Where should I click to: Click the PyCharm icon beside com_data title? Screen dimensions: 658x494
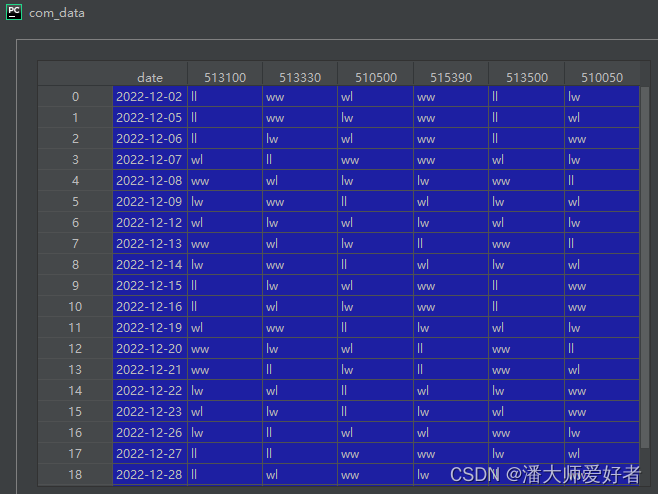pos(14,12)
